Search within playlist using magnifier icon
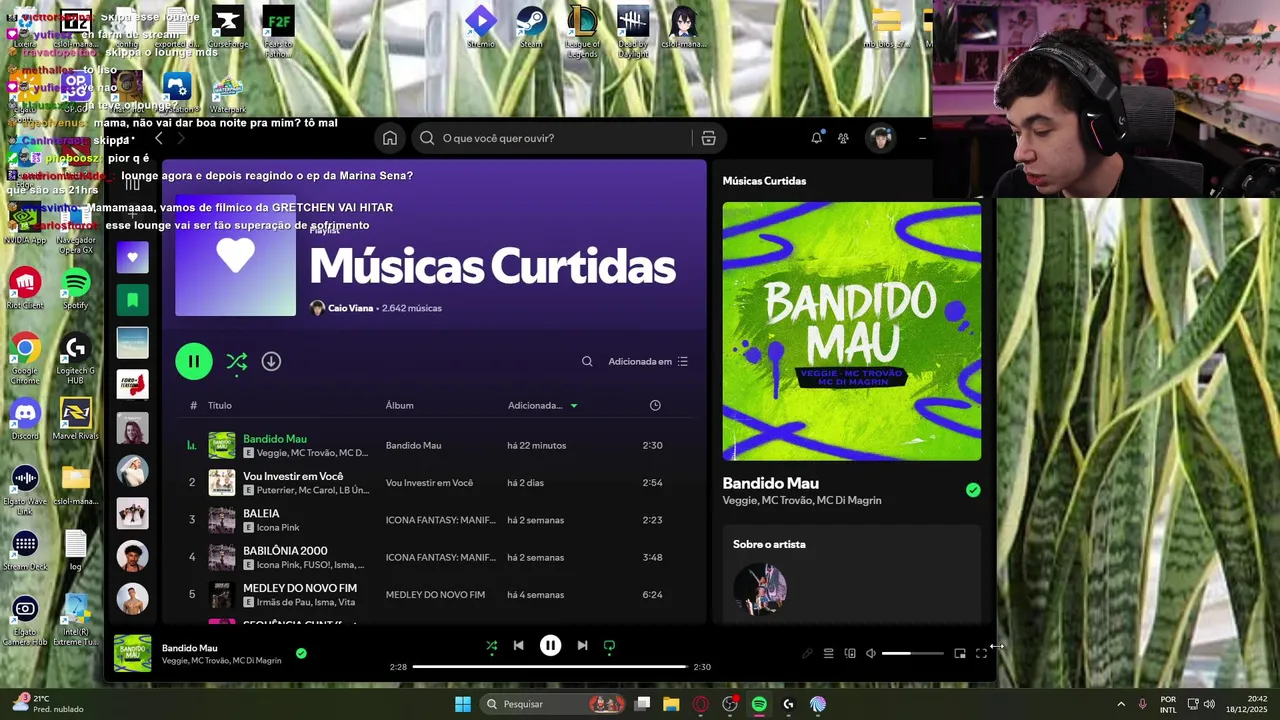The height and width of the screenshot is (720, 1280). [587, 361]
